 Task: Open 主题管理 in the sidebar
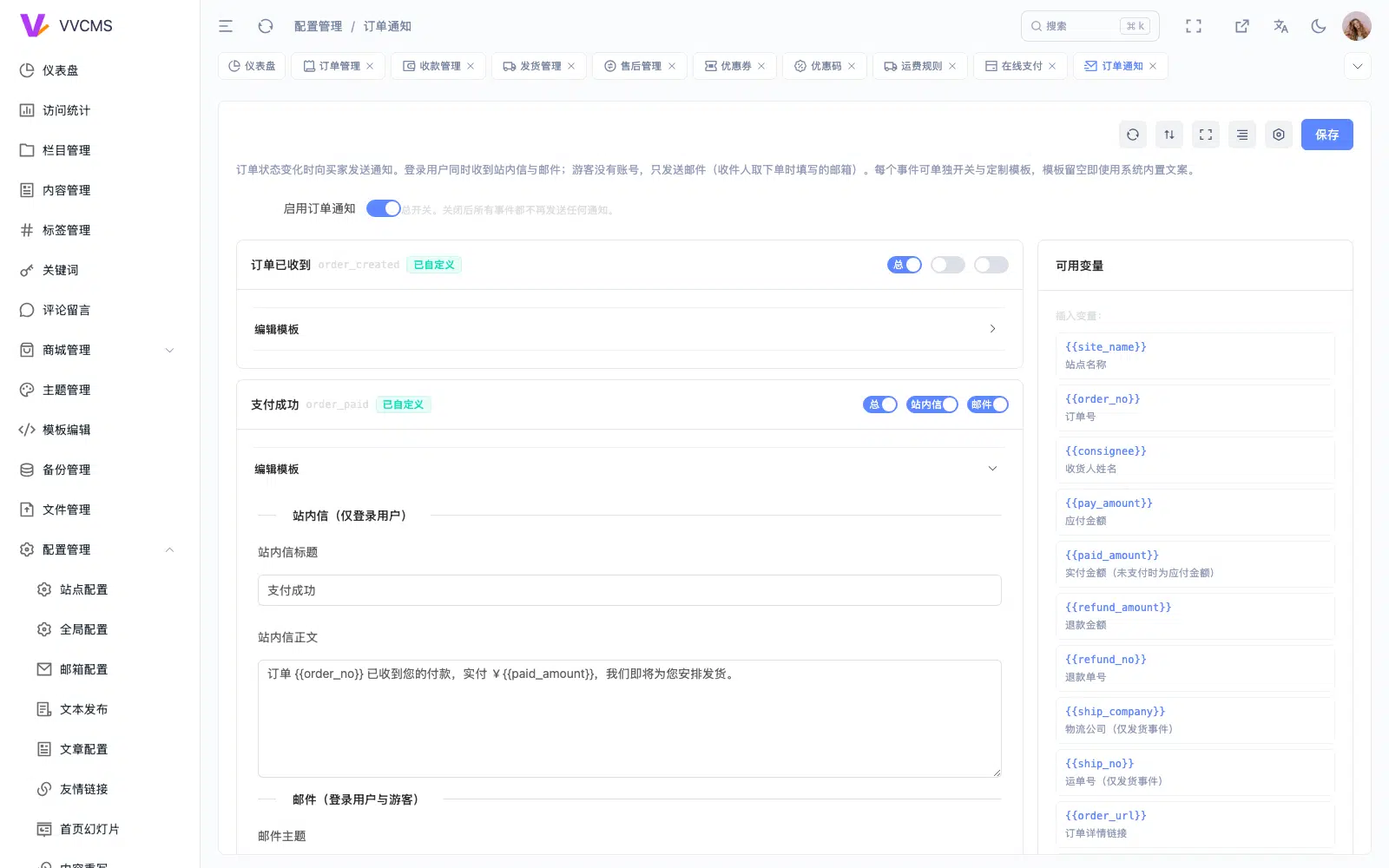tap(100, 390)
